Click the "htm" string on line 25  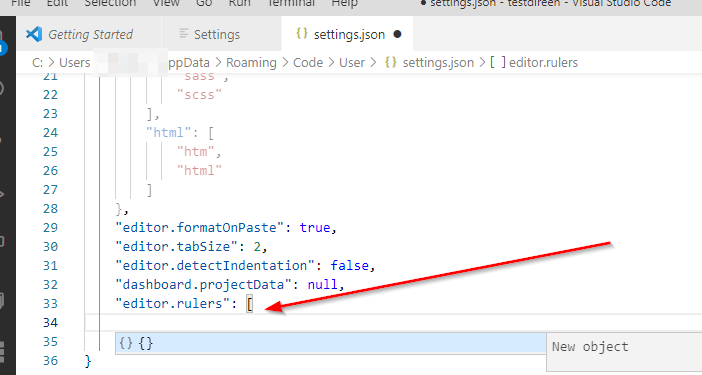pyautogui.click(x=196, y=152)
